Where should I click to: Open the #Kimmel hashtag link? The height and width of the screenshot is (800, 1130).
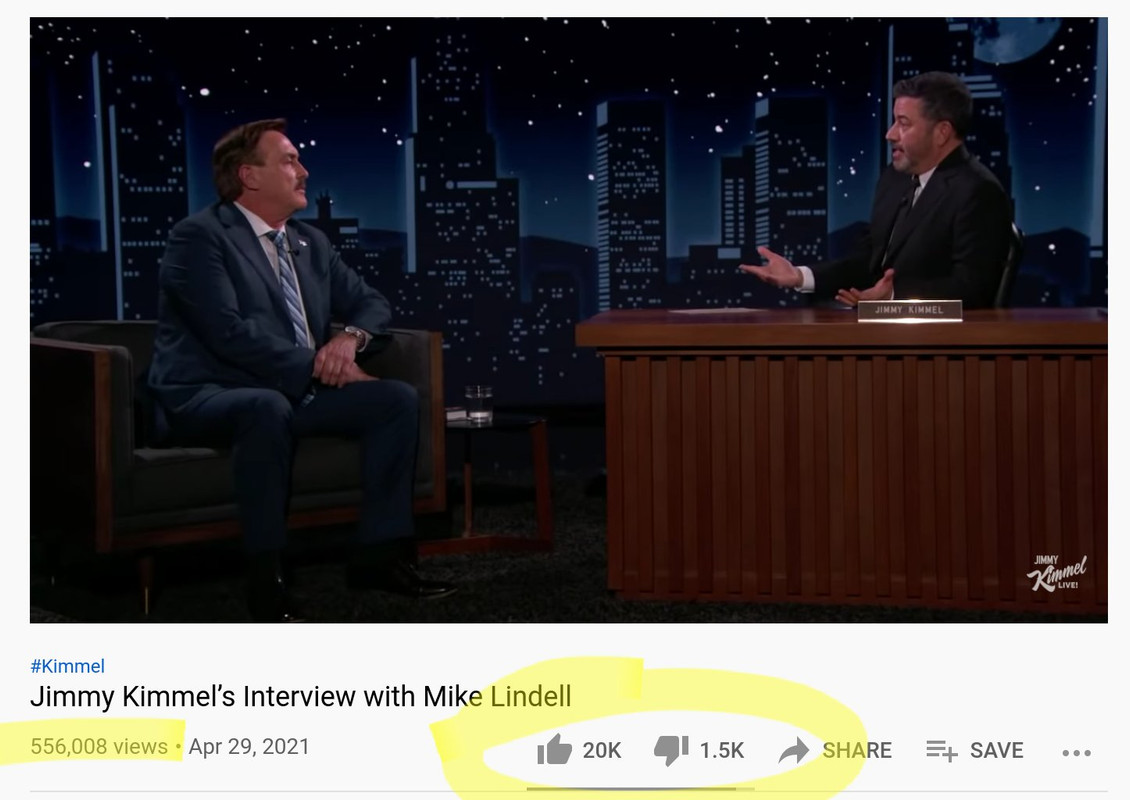tap(68, 666)
